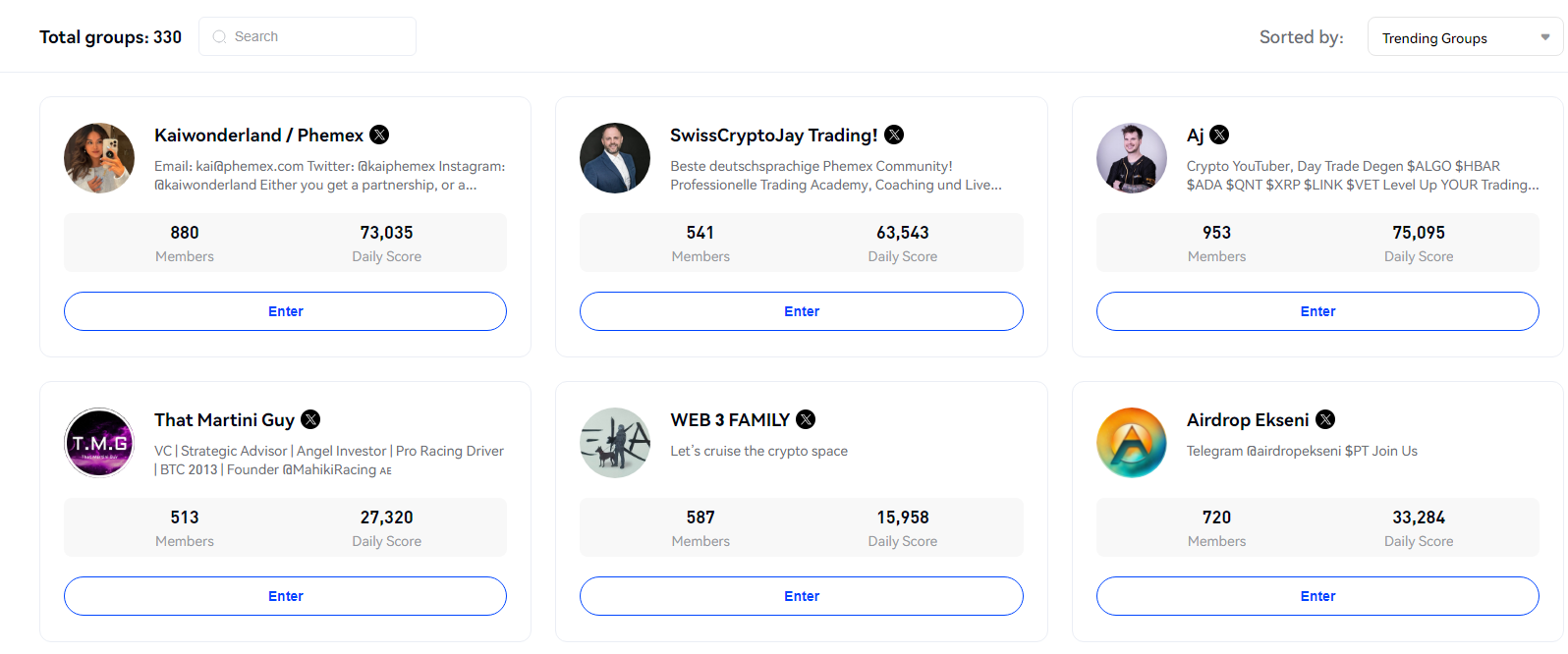Enter the Airdrop Ekseni group
The width and height of the screenshot is (1568, 654).
1317,595
